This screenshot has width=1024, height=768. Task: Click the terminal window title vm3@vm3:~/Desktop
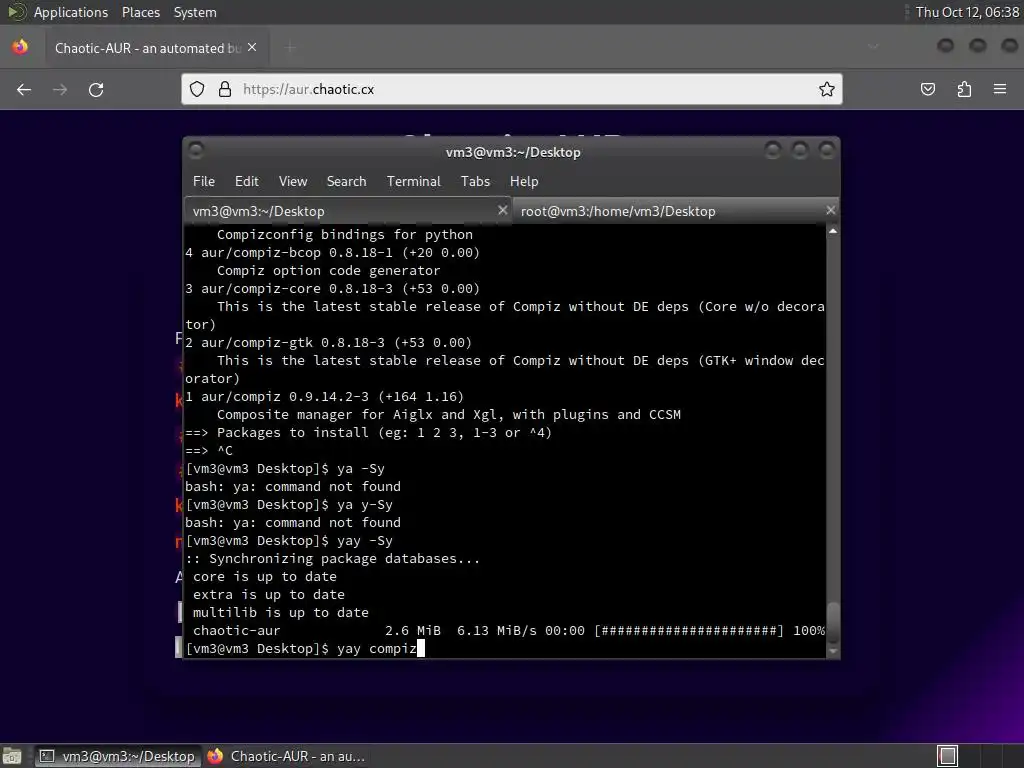click(x=513, y=152)
